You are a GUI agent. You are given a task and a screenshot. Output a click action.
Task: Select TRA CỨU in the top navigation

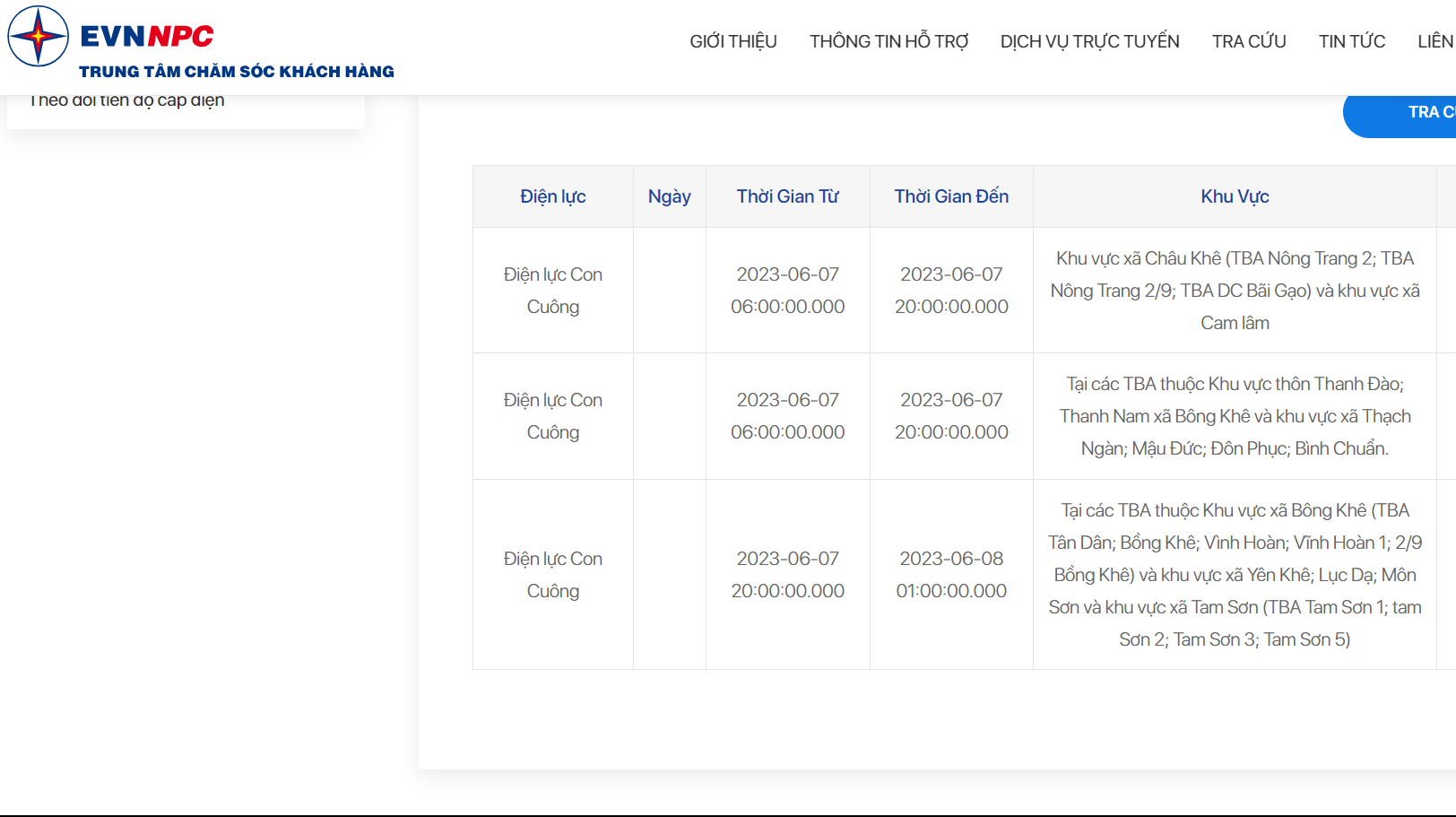1248,41
